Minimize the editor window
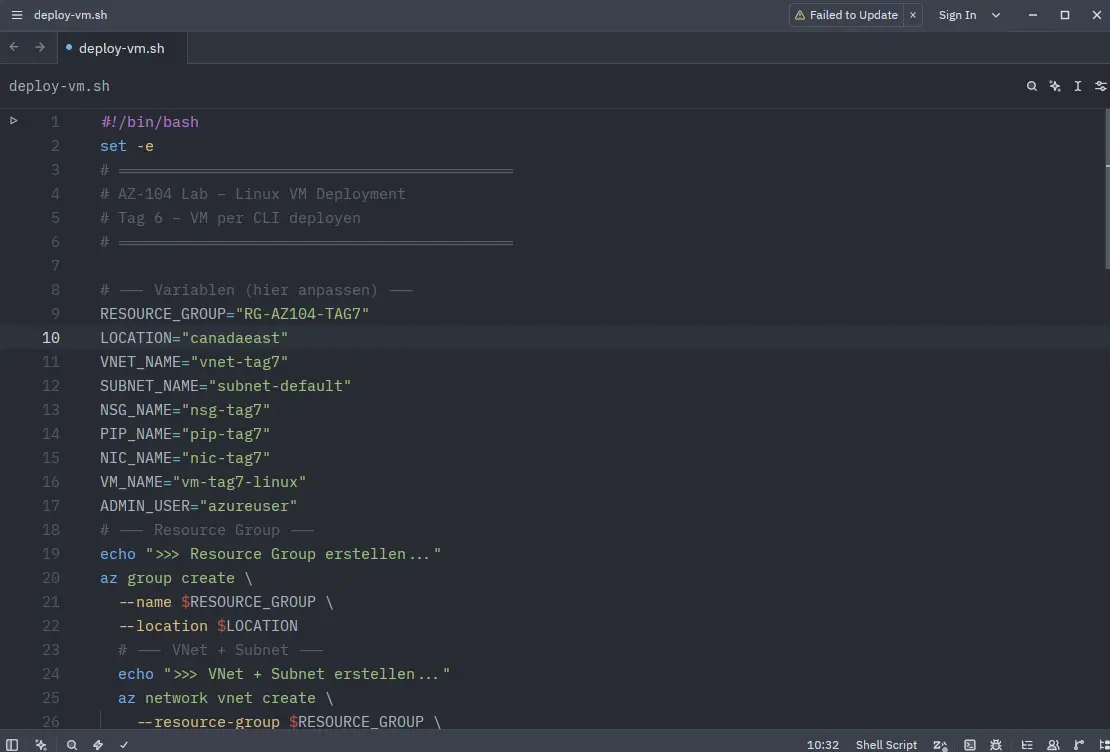The width and height of the screenshot is (1110, 752). (x=1034, y=15)
